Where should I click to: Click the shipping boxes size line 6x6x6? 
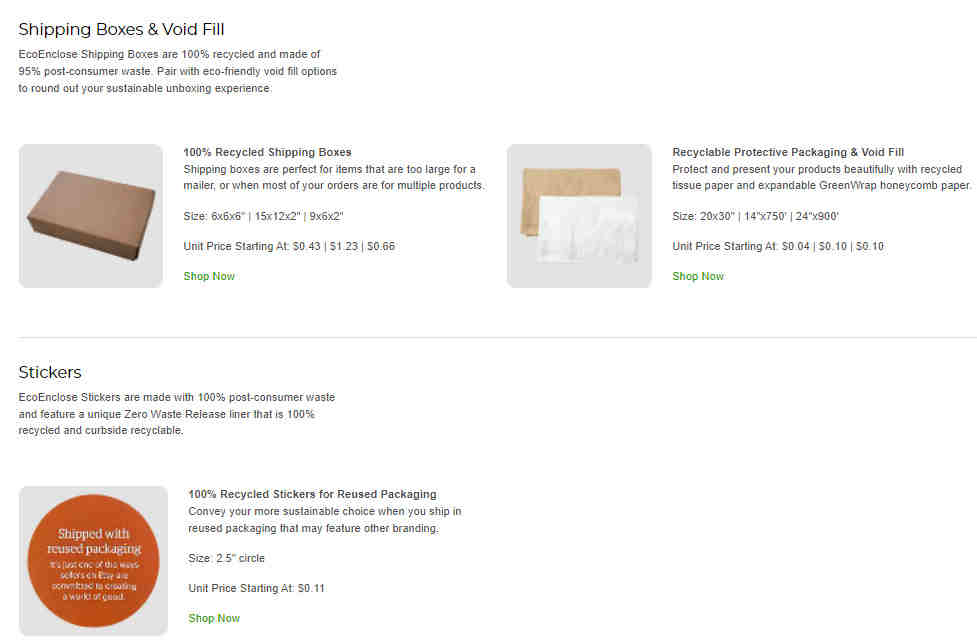pos(264,216)
